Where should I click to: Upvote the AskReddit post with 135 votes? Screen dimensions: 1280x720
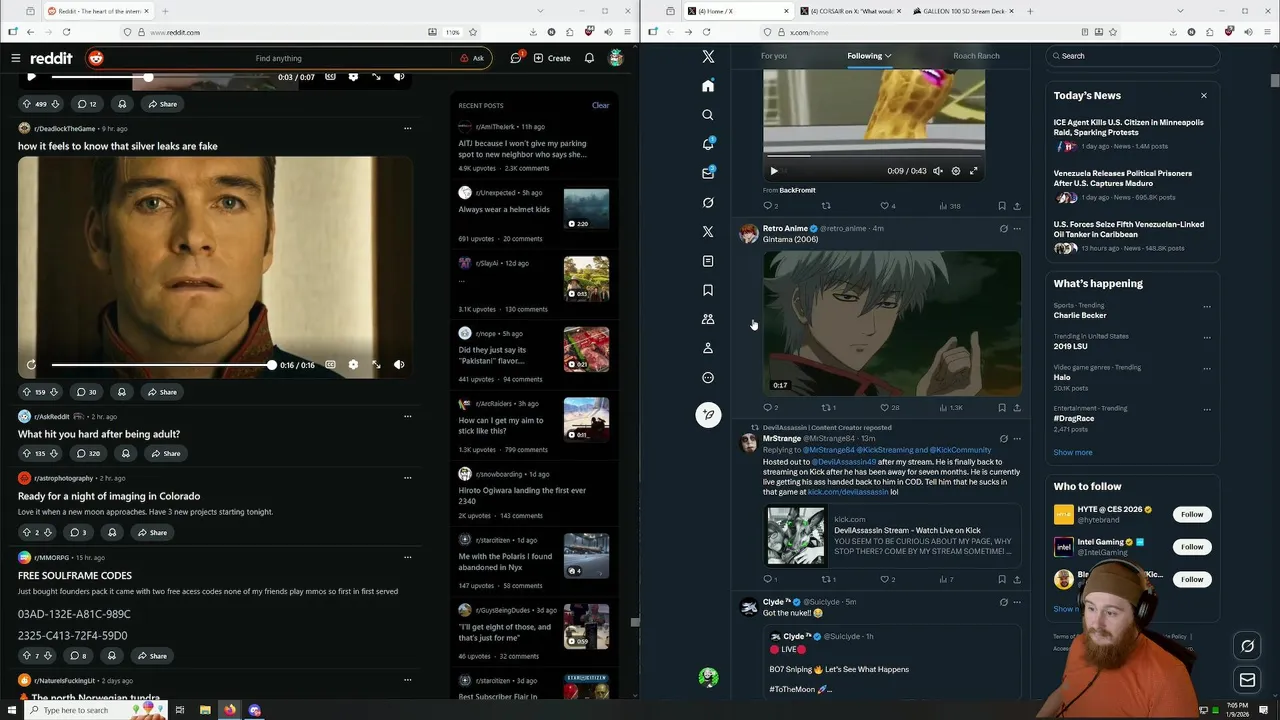pos(27,453)
